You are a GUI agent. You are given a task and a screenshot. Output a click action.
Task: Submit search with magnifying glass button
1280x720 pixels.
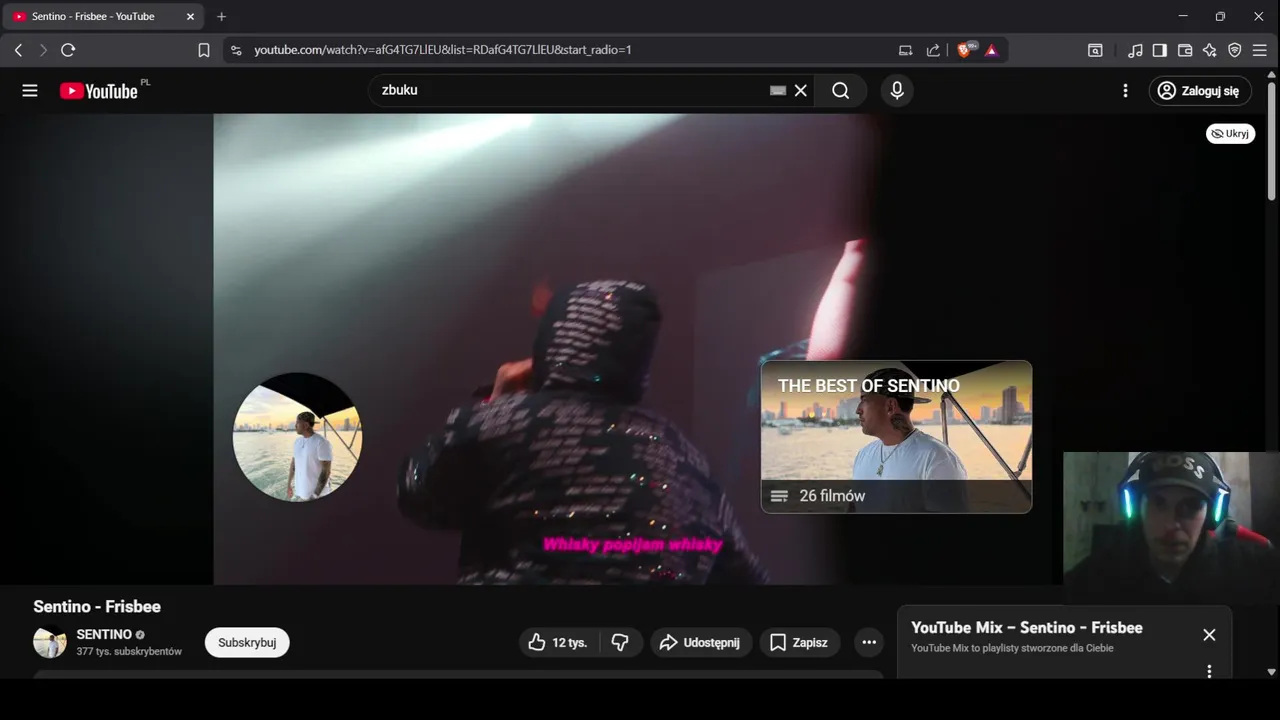(840, 91)
